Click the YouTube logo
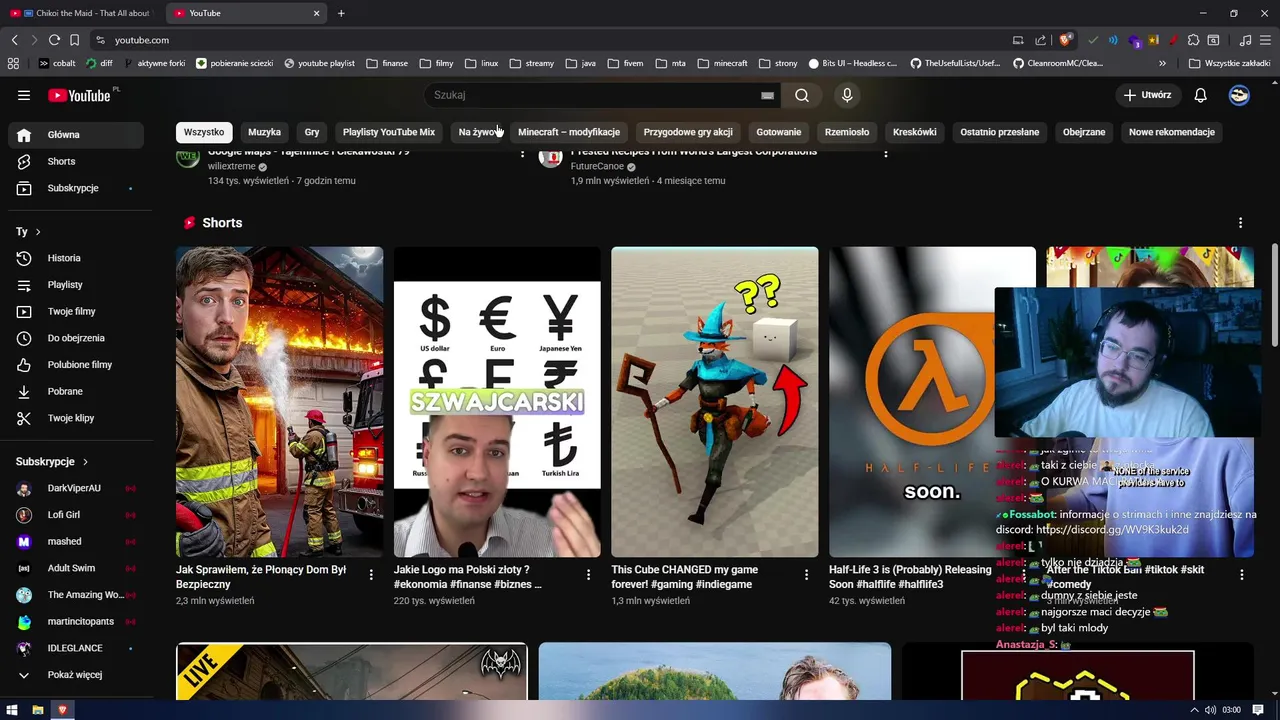 click(x=80, y=95)
